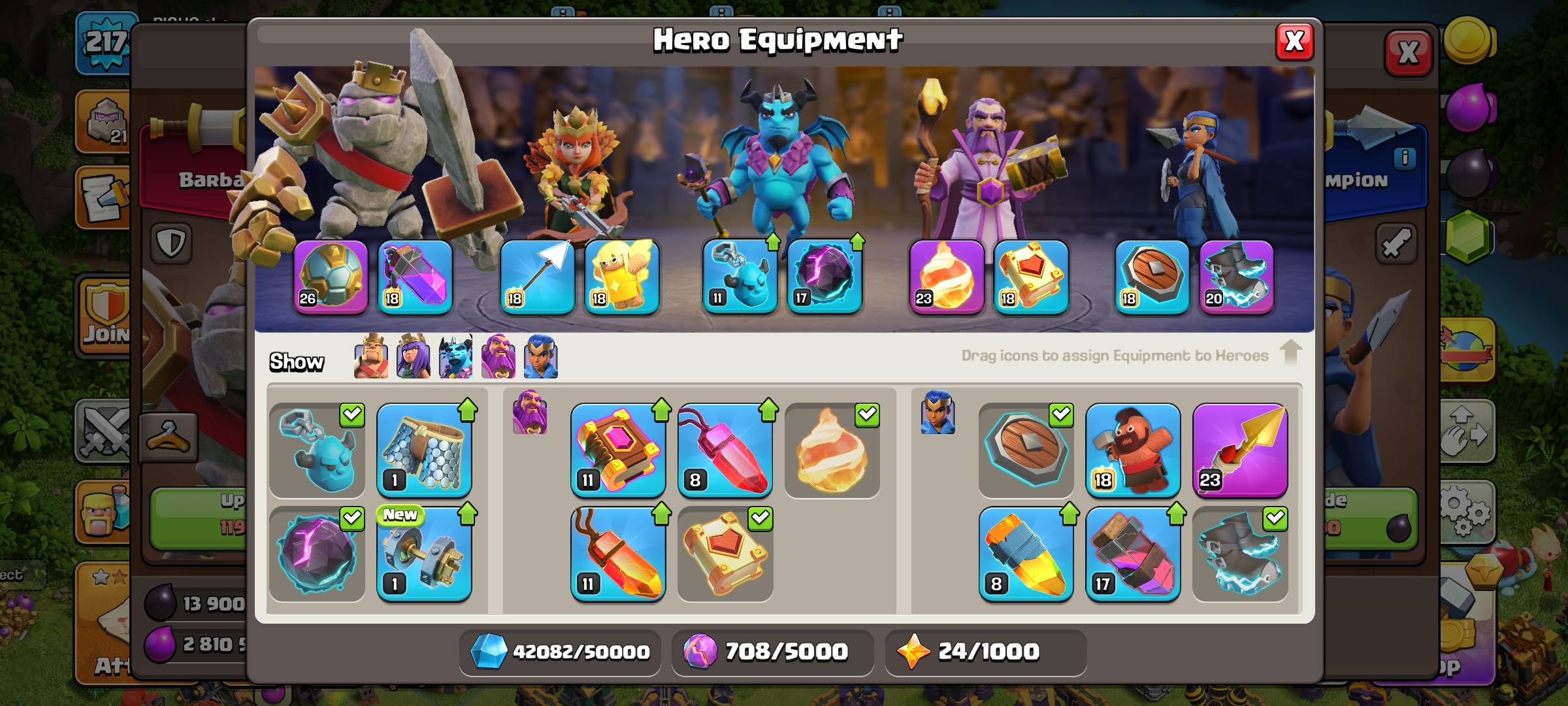Tap the Shiny Ore 42082/50000 counter
This screenshot has height=706, width=1568.
click(561, 652)
